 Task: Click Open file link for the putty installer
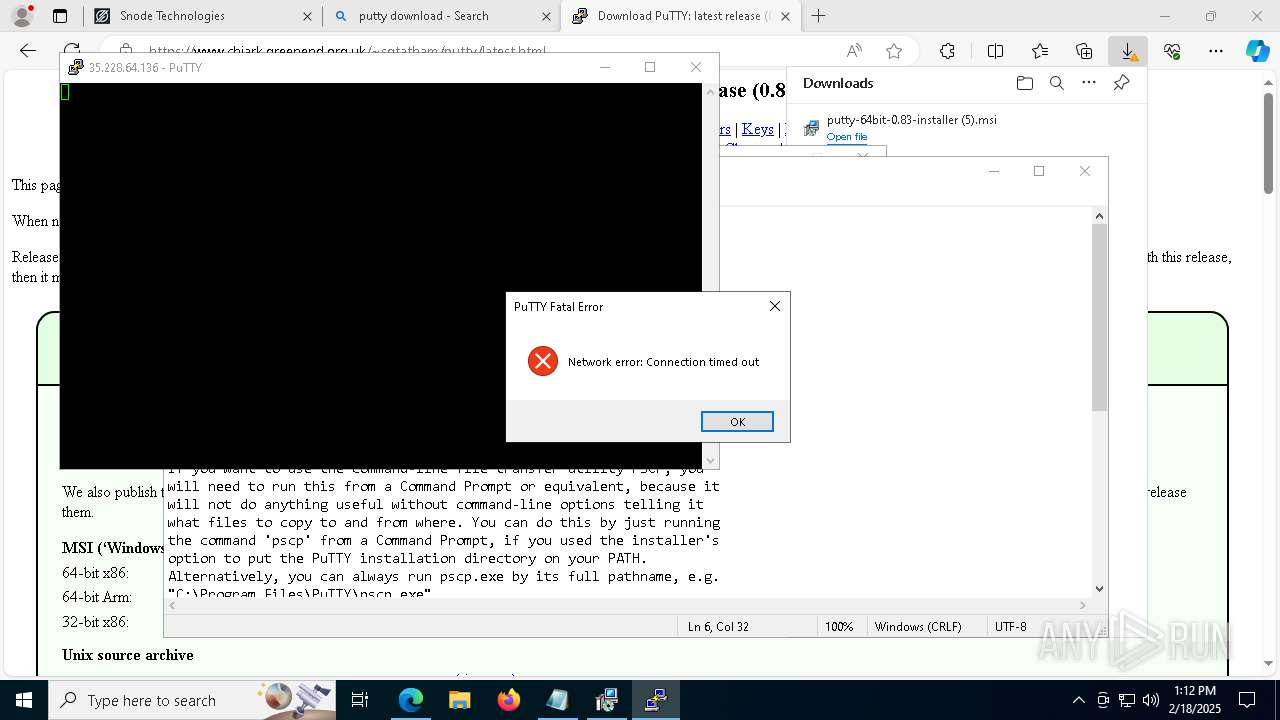coord(847,137)
